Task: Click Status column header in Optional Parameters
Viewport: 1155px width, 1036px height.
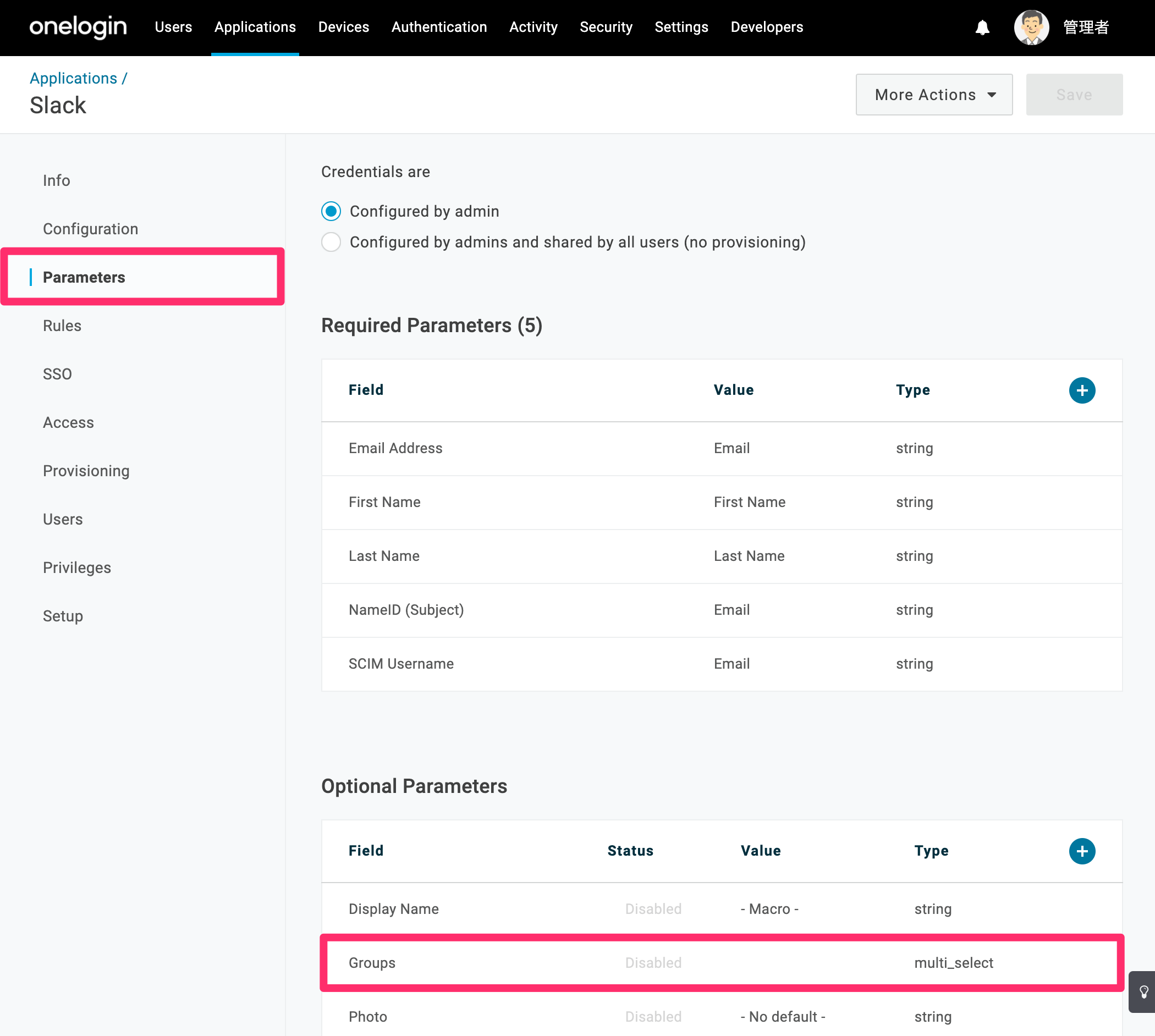Action: [x=630, y=851]
